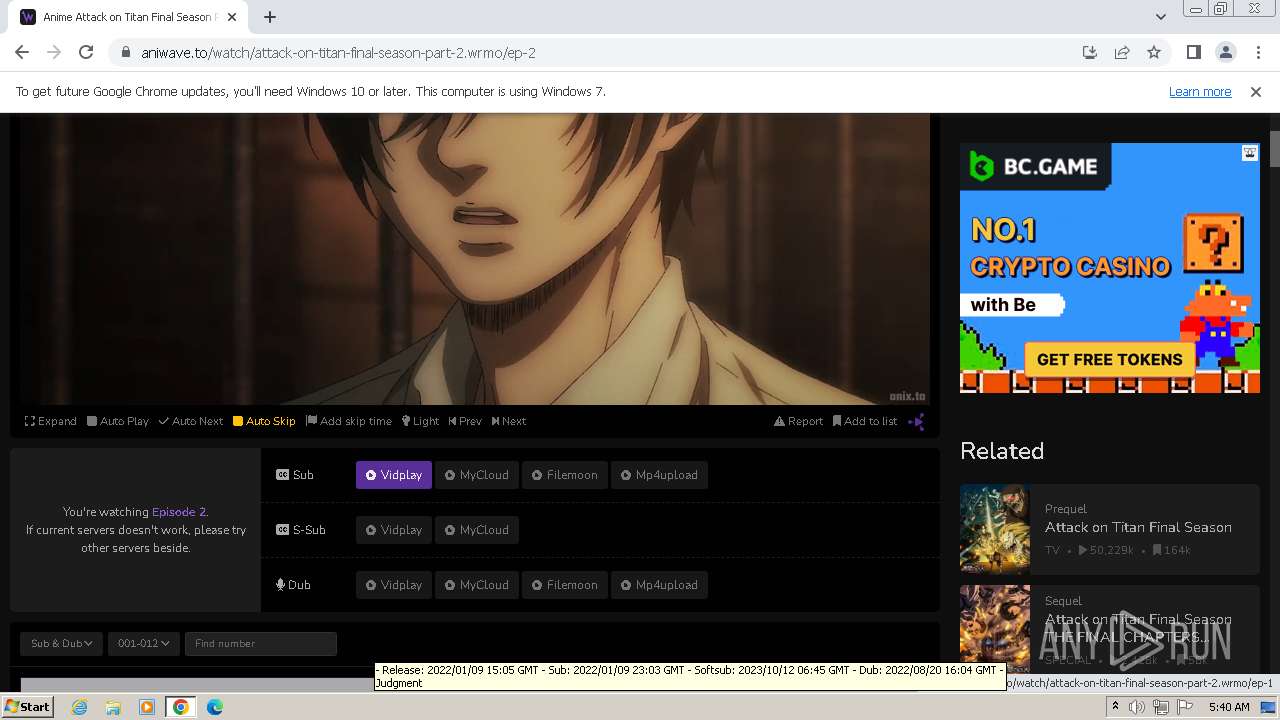Screen dimensions: 1280x720
Task: Open Windows Explorer folder on taskbar
Action: 113,707
